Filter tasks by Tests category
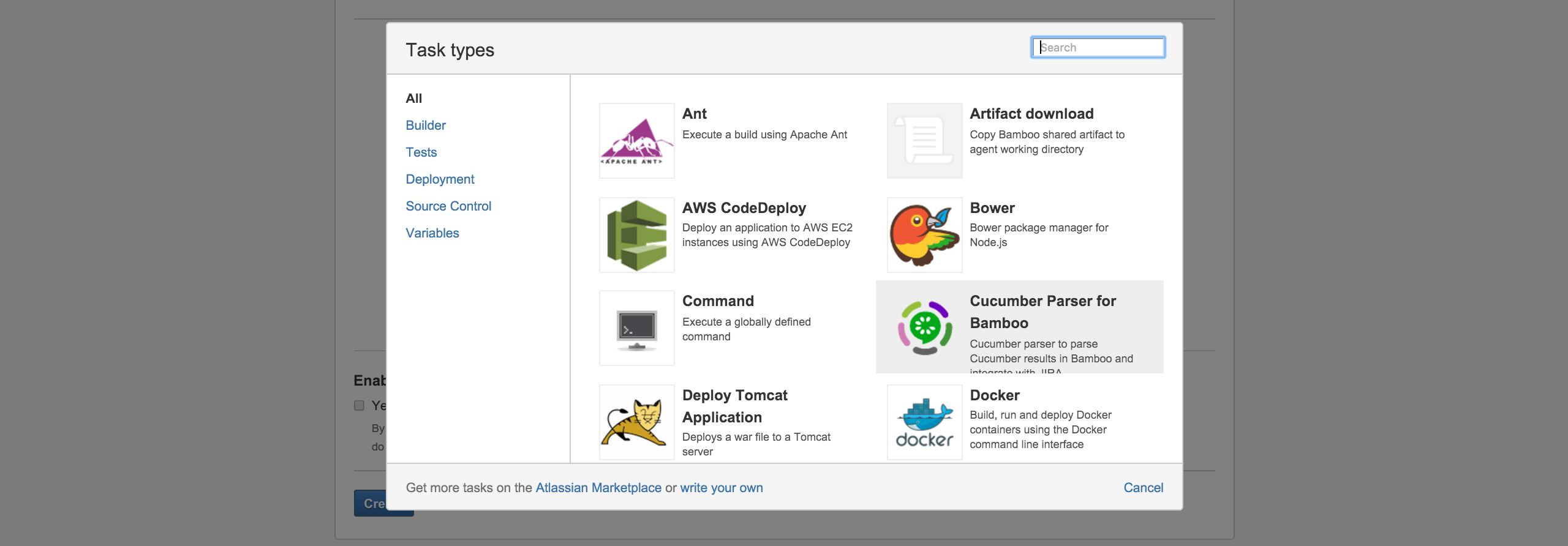This screenshot has width=1568, height=546. pos(421,152)
